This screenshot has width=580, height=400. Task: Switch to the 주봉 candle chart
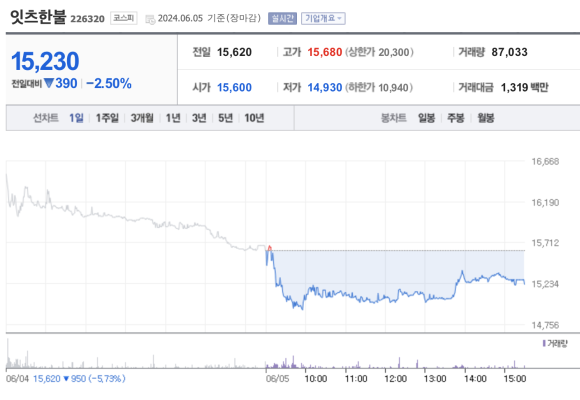pos(456,118)
